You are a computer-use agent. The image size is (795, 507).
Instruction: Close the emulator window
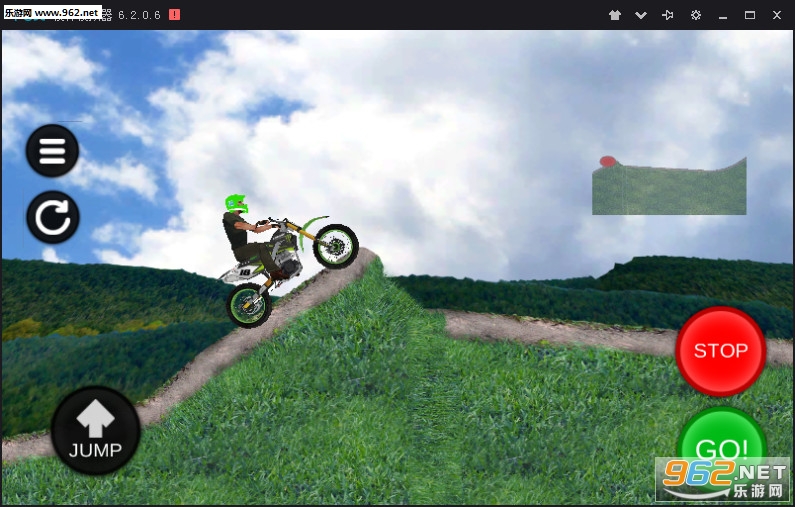coord(777,15)
